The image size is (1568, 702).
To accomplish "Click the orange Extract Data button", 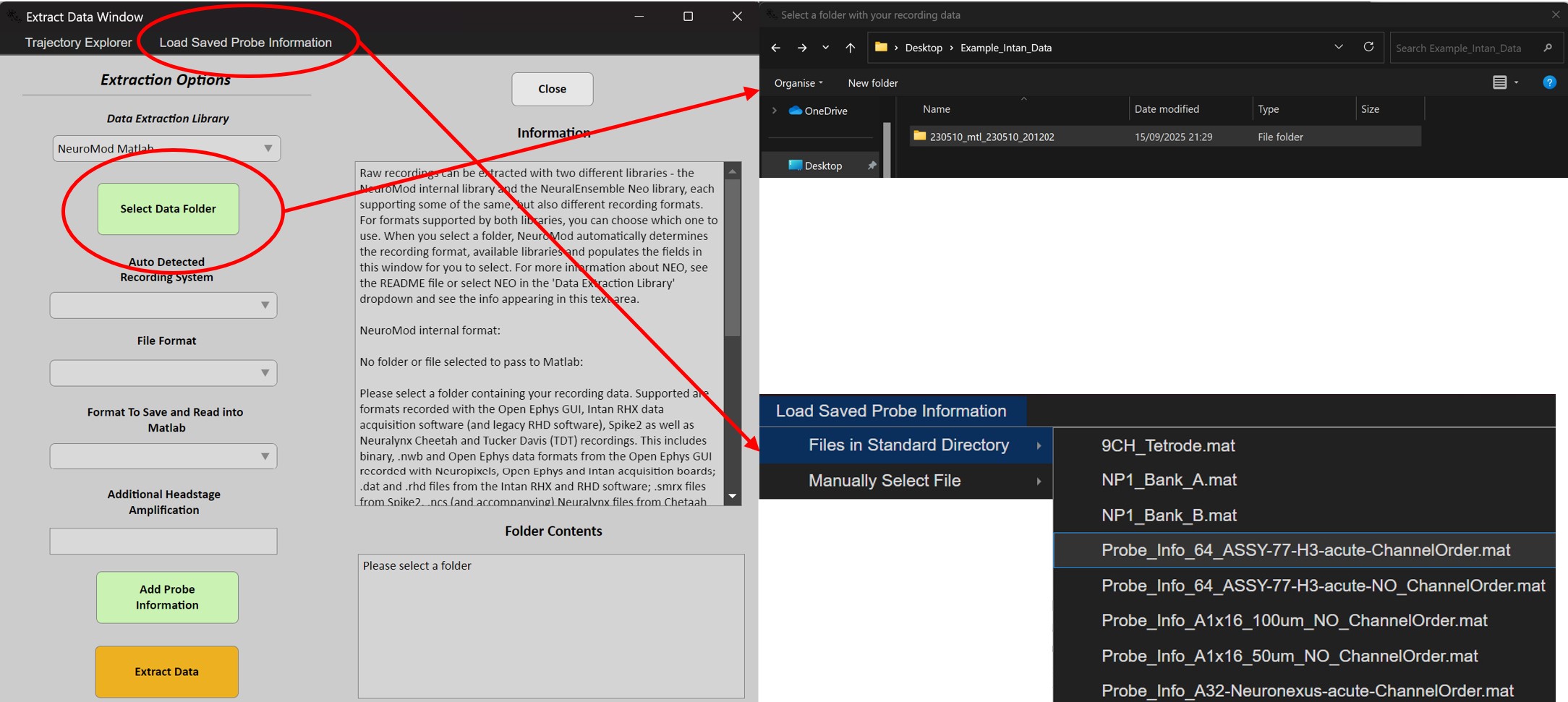I will click(x=166, y=672).
